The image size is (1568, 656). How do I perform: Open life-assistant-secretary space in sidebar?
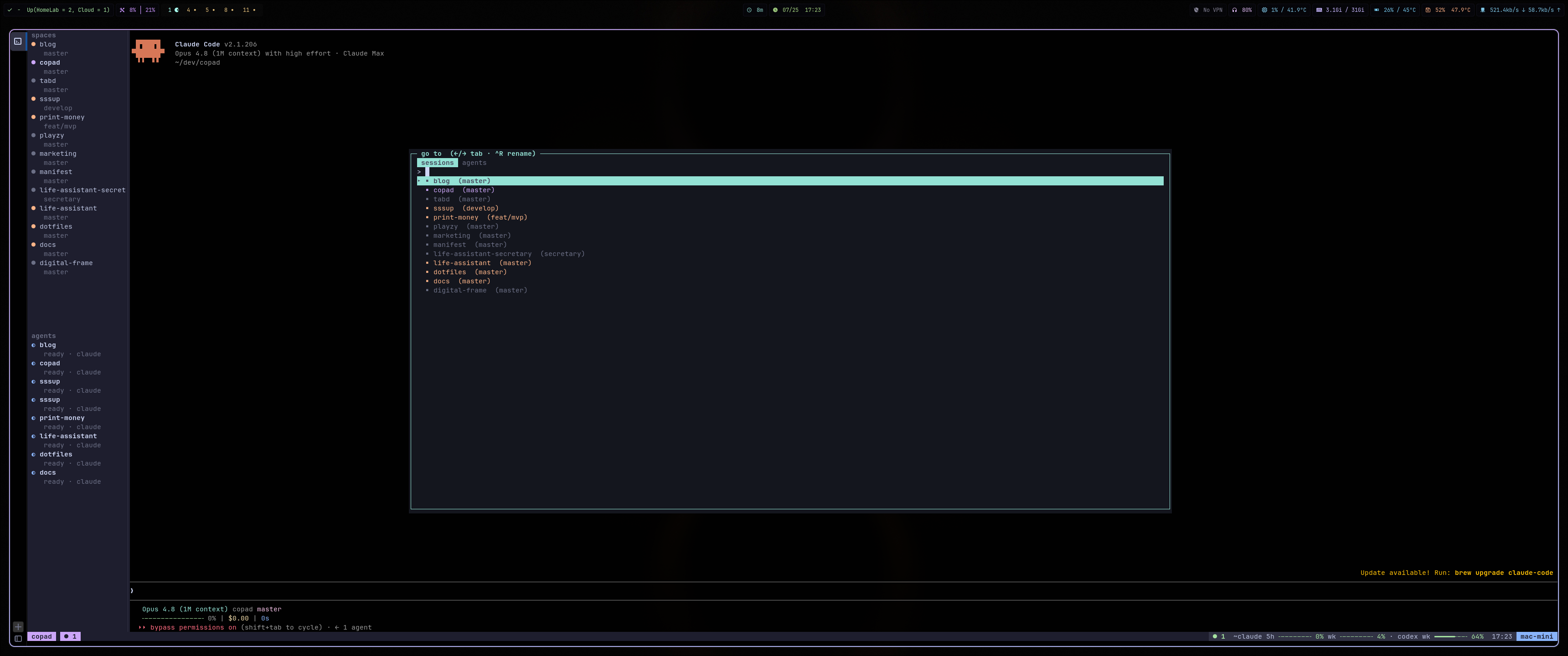(x=82, y=190)
